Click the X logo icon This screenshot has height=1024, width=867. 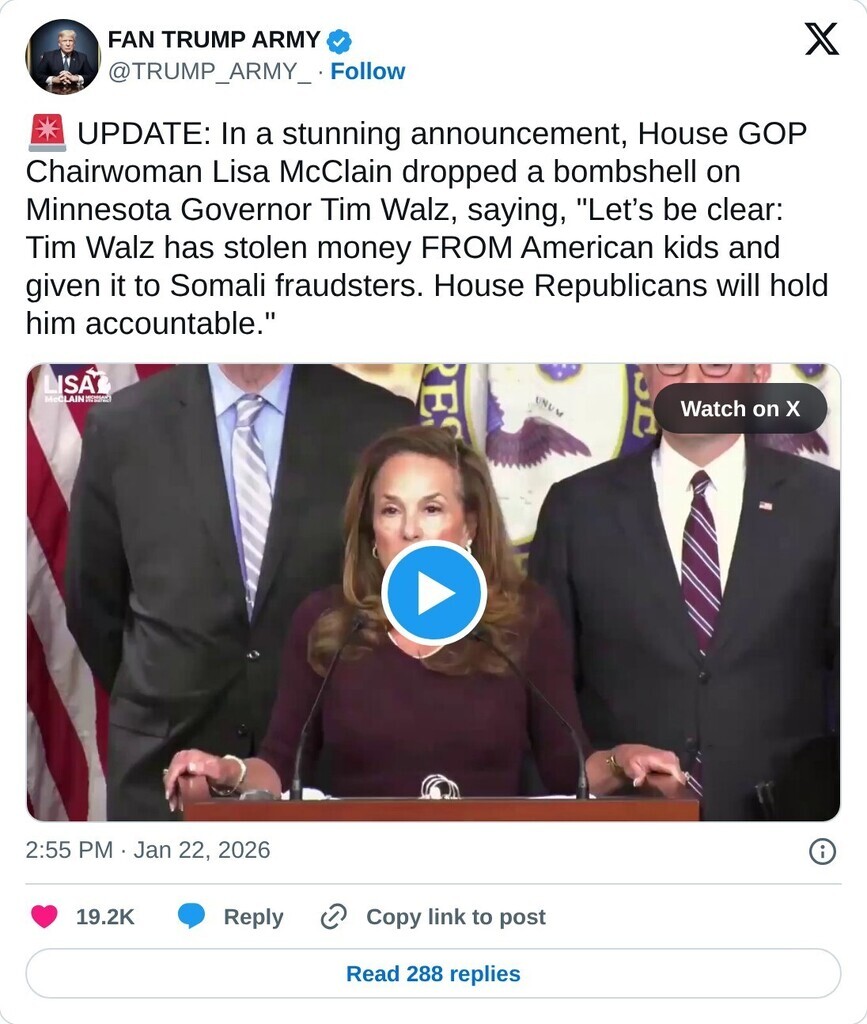(821, 39)
